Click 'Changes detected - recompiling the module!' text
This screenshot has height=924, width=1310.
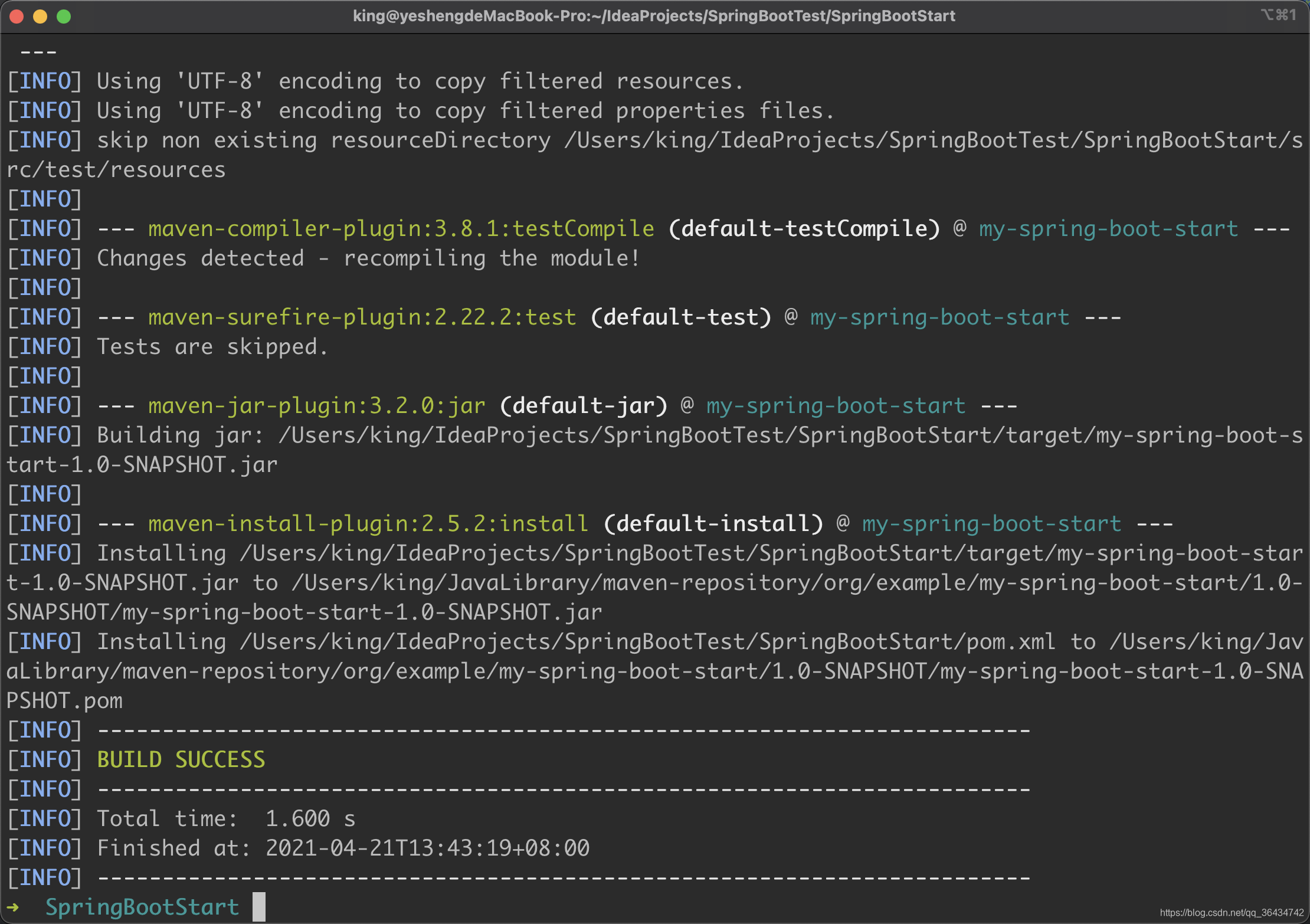click(x=369, y=258)
